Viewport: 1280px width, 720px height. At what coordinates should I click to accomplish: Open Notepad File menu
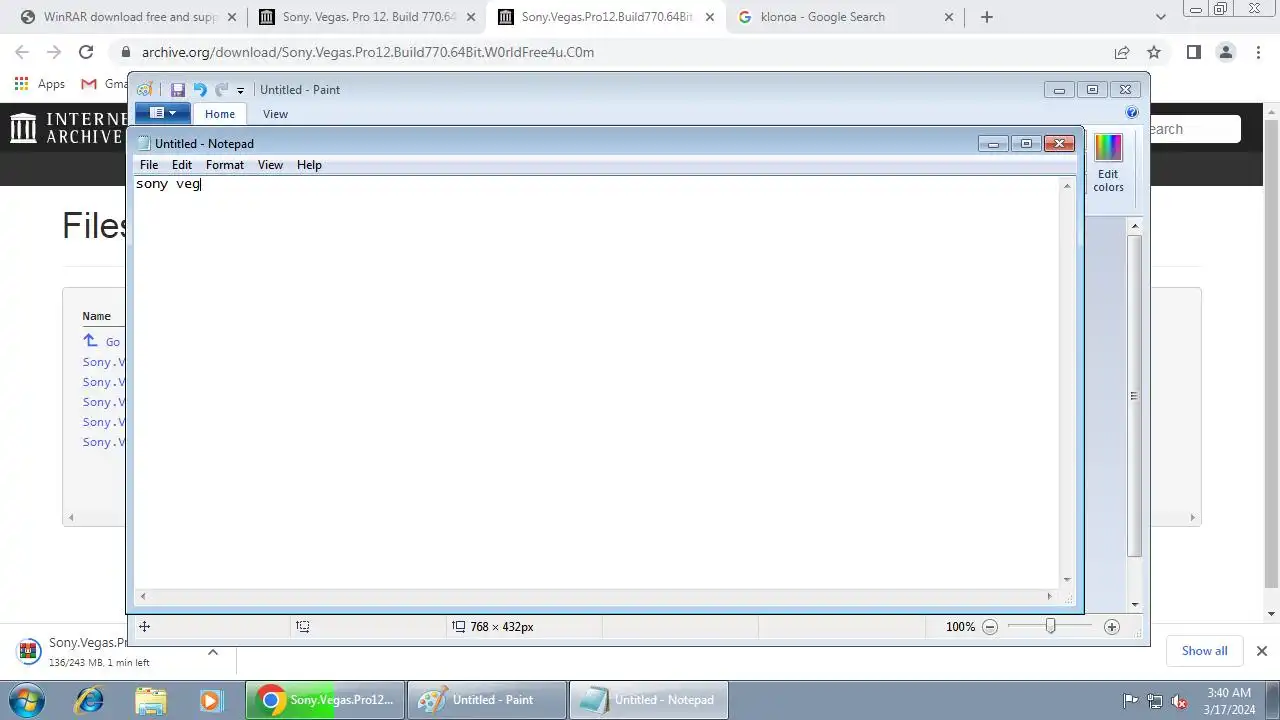coord(149,165)
